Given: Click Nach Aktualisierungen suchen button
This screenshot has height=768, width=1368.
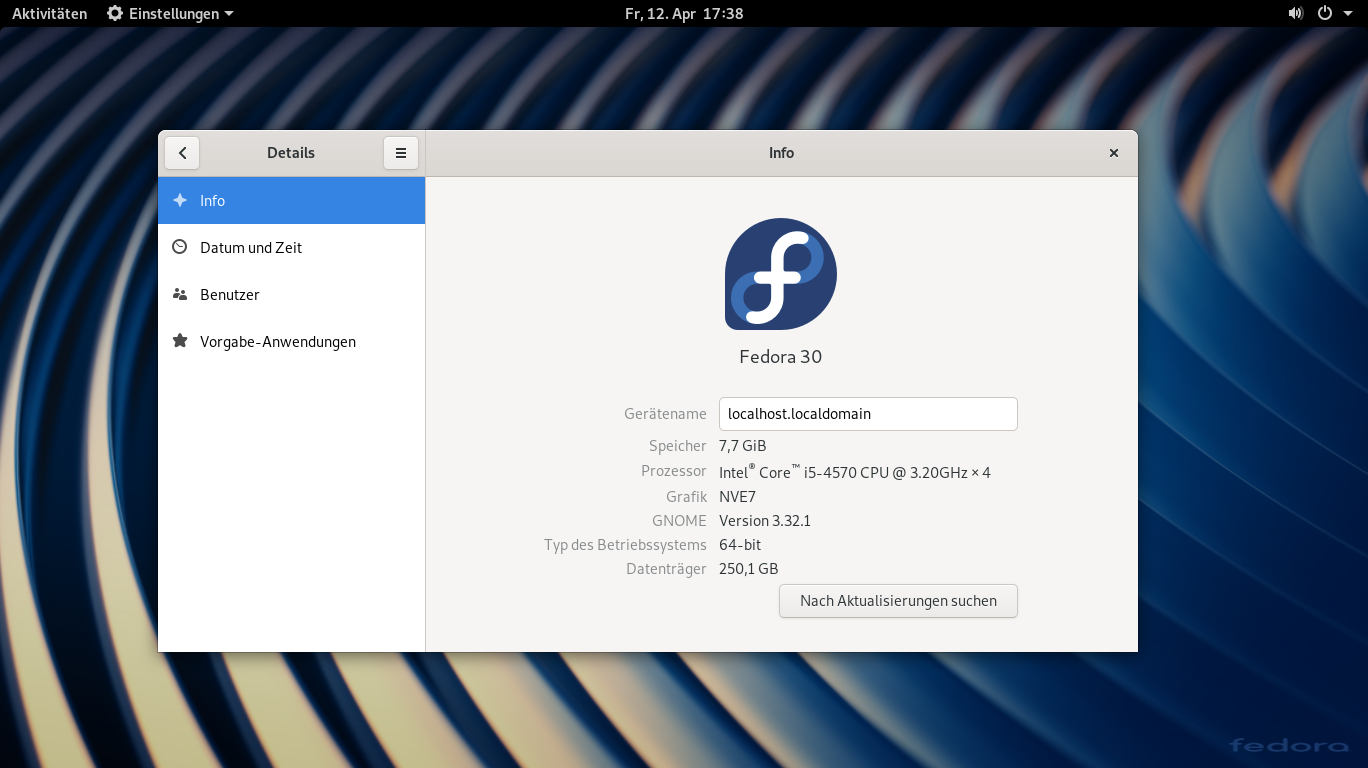Looking at the screenshot, I should [898, 601].
